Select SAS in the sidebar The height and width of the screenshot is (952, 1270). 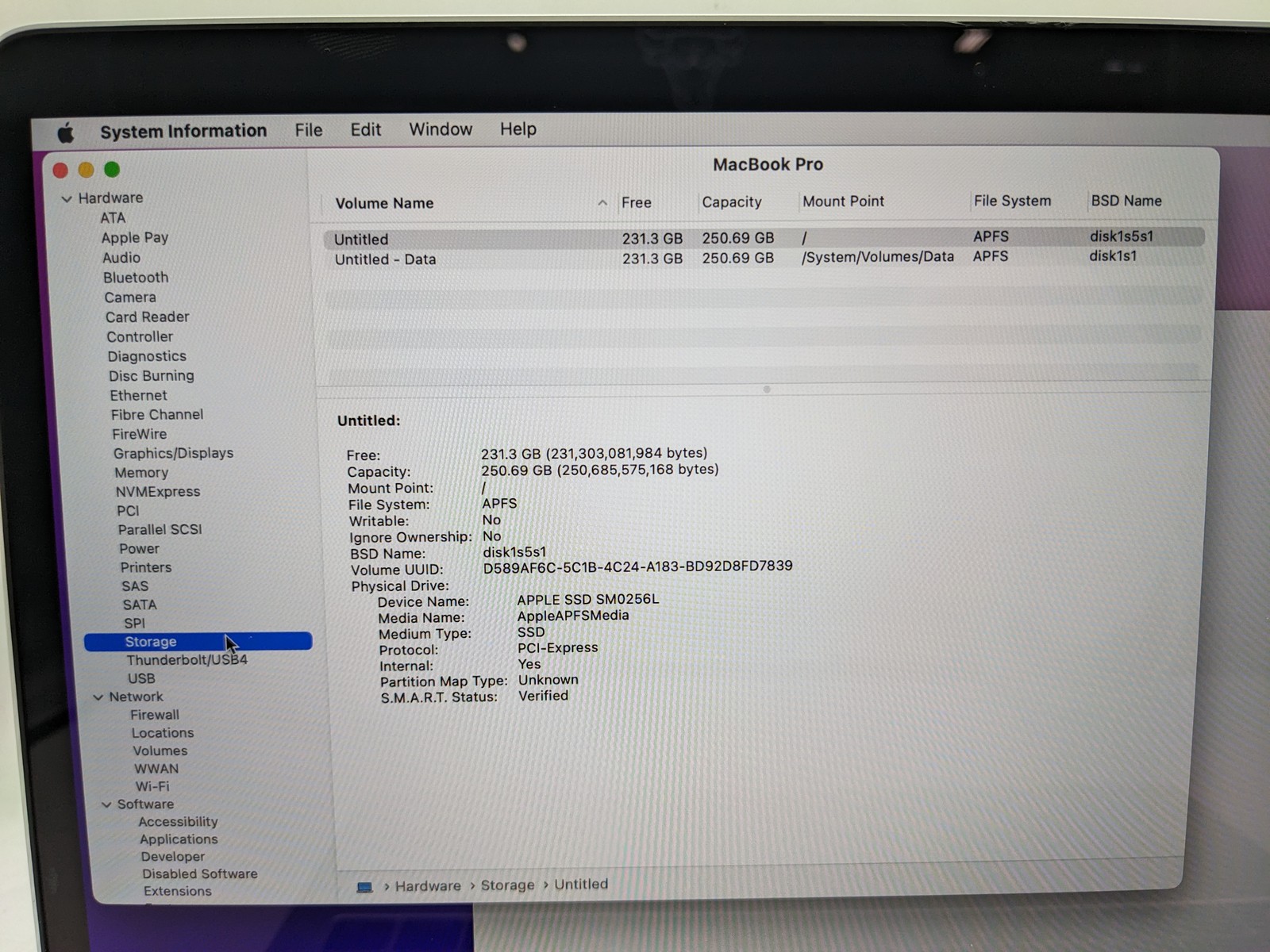click(x=135, y=586)
